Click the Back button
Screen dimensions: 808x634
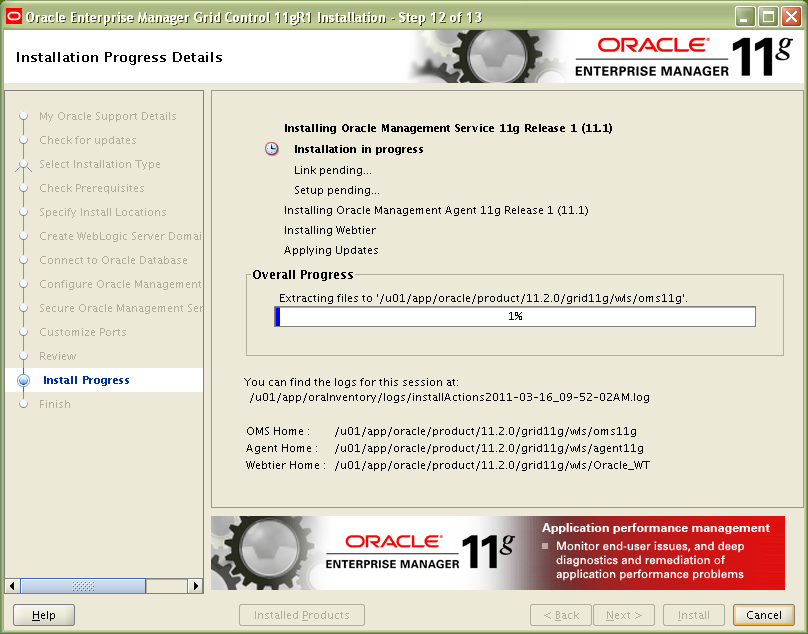(561, 615)
